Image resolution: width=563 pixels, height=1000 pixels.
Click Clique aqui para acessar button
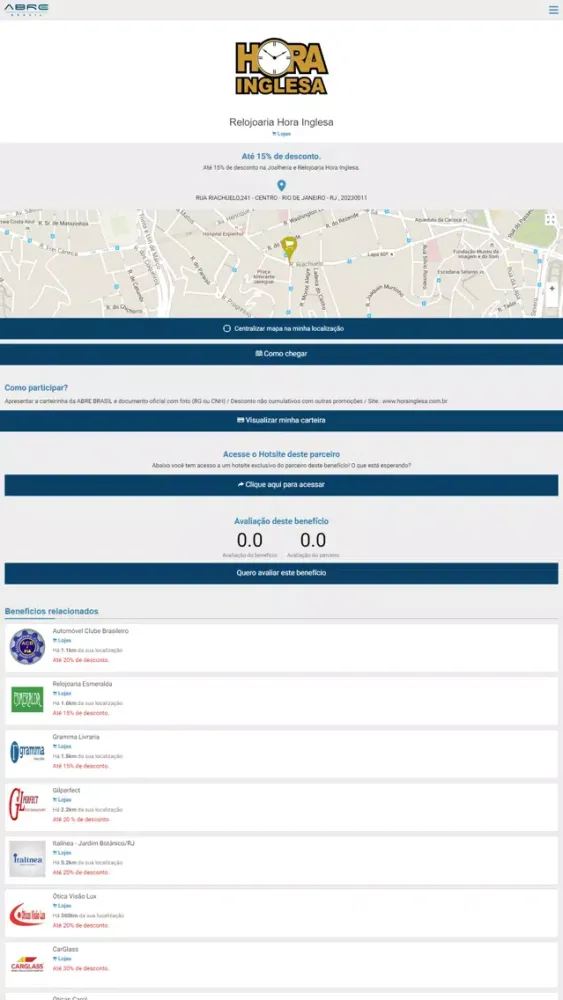tap(281, 485)
